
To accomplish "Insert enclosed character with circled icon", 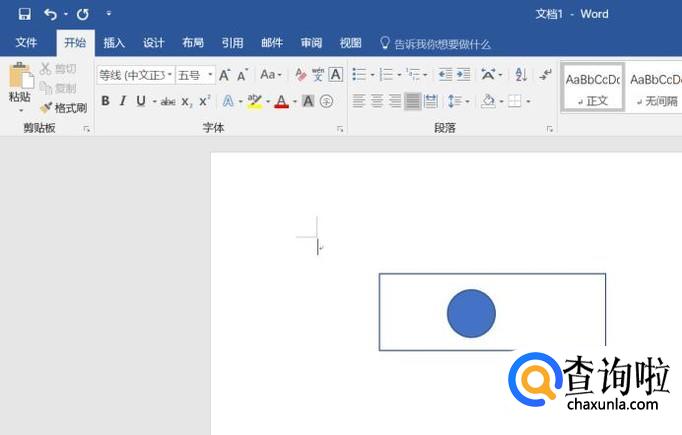I will 326,101.
